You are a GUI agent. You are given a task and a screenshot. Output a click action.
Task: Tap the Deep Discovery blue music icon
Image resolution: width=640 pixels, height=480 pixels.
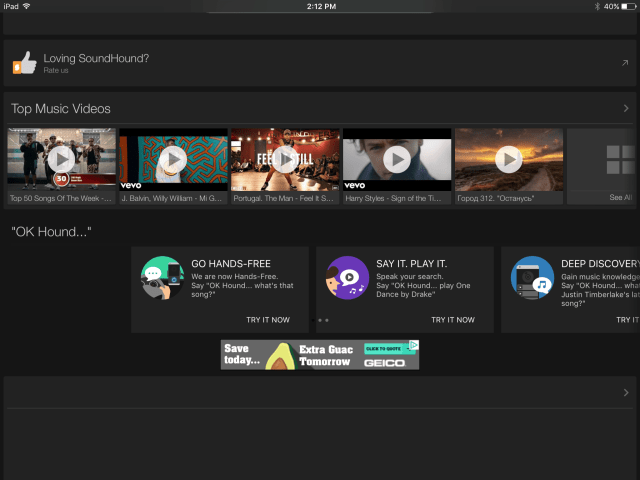click(x=532, y=278)
